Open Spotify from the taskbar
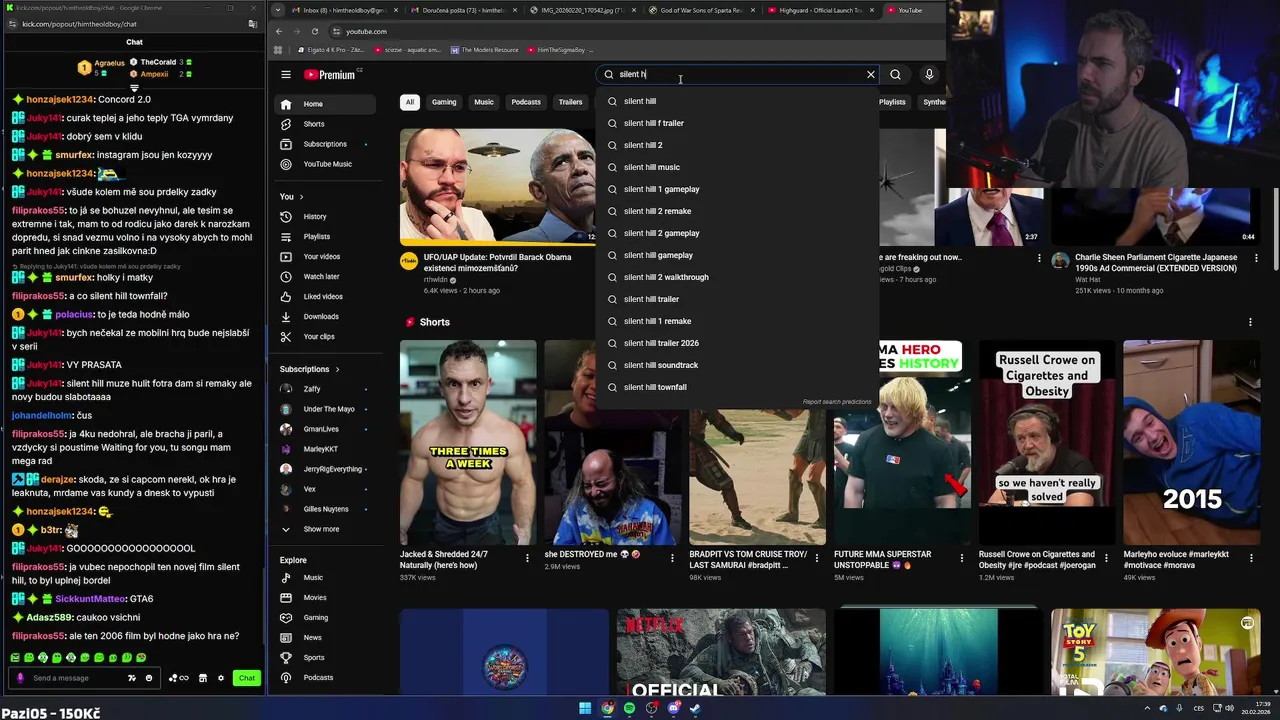 pyautogui.click(x=629, y=708)
